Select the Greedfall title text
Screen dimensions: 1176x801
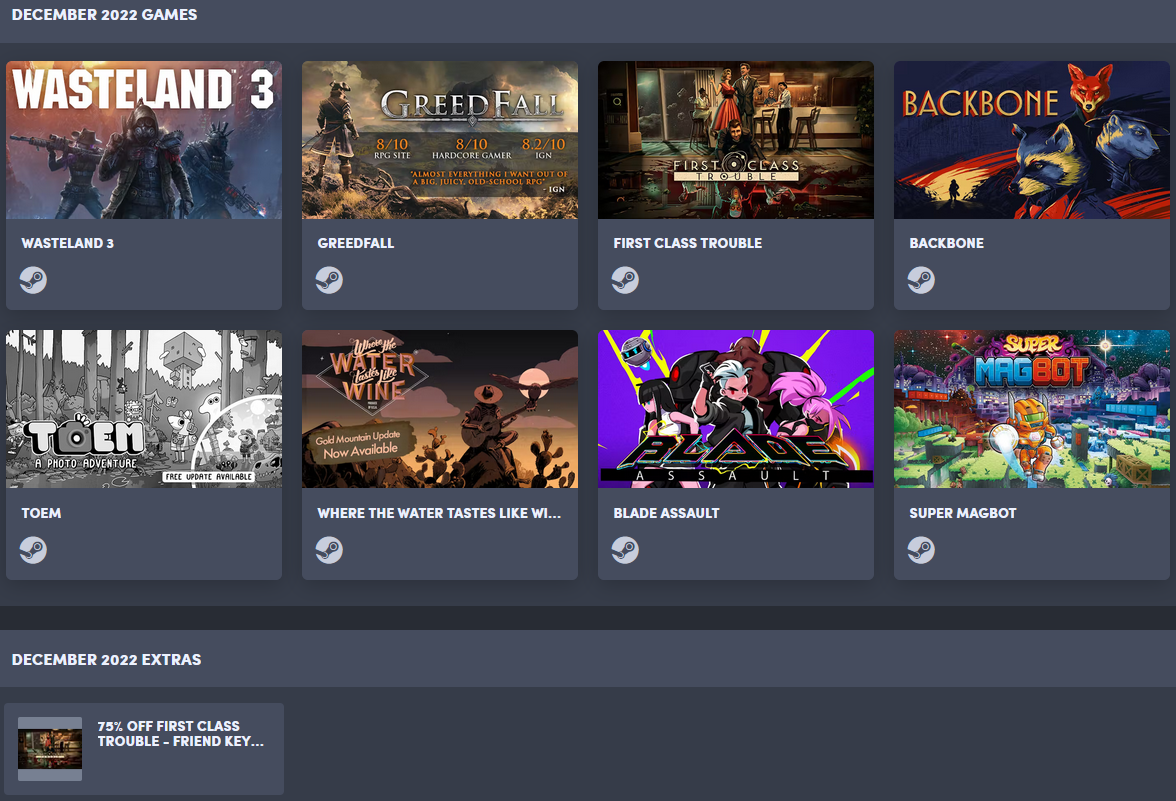[x=356, y=243]
